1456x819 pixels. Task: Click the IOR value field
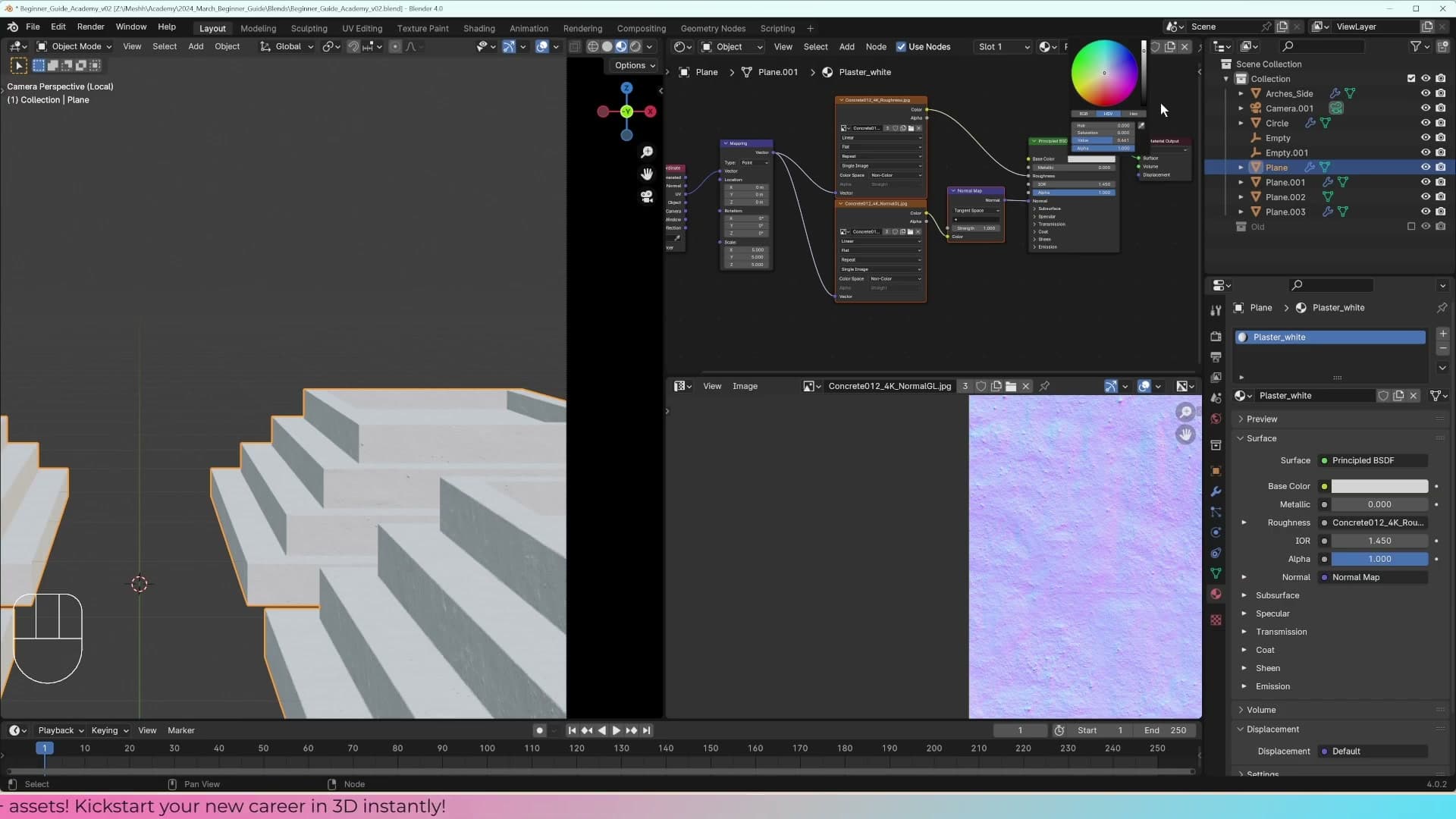pos(1379,541)
